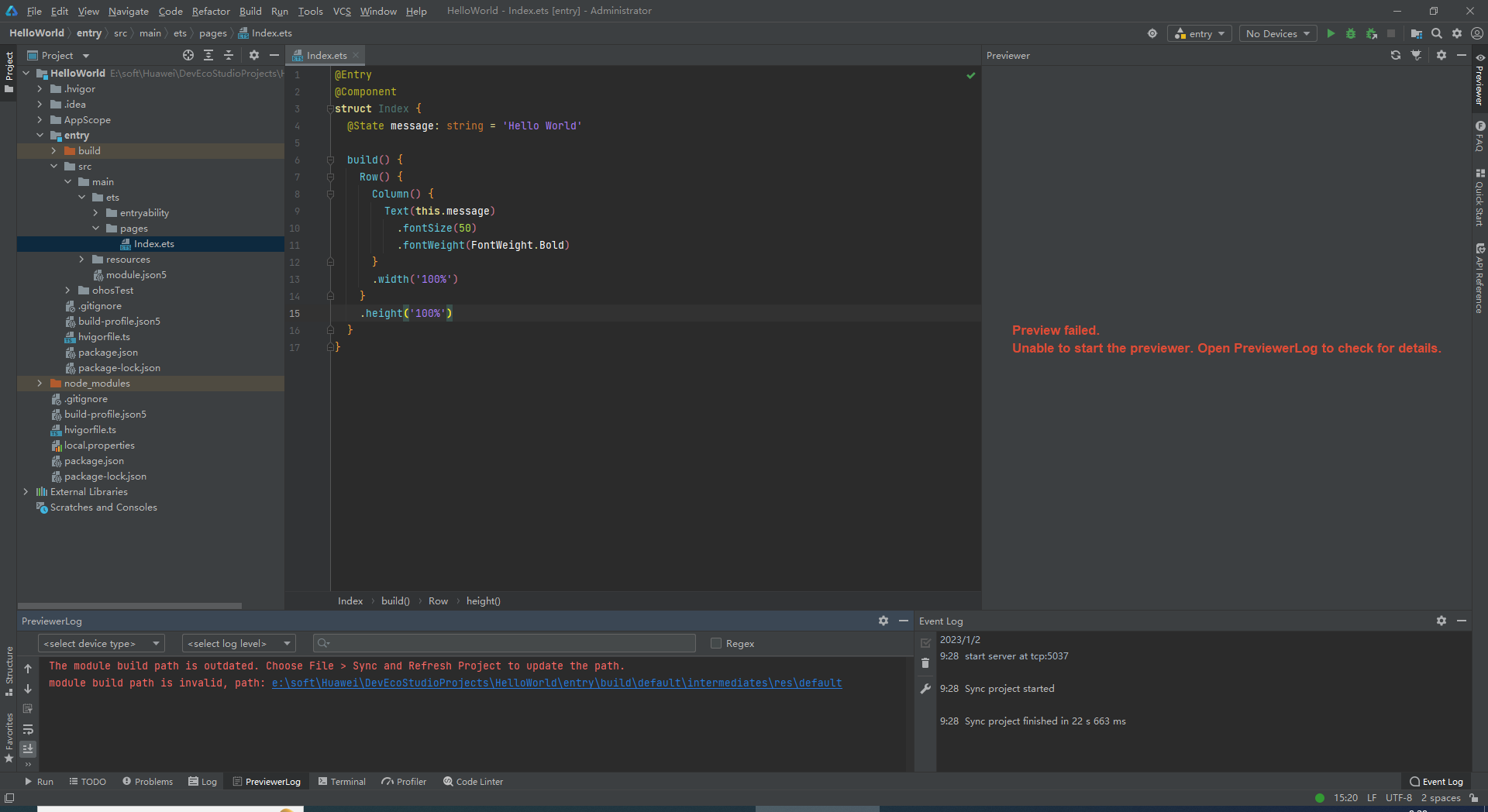Click UTF-8 encoding in status bar
1488x812 pixels.
(1399, 798)
